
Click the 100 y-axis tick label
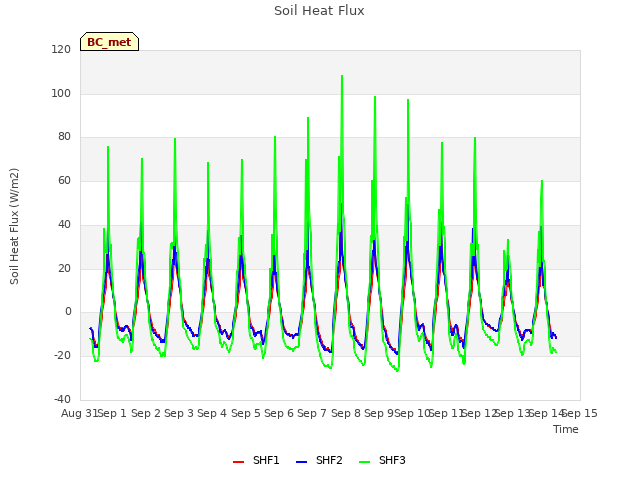coord(61,93)
